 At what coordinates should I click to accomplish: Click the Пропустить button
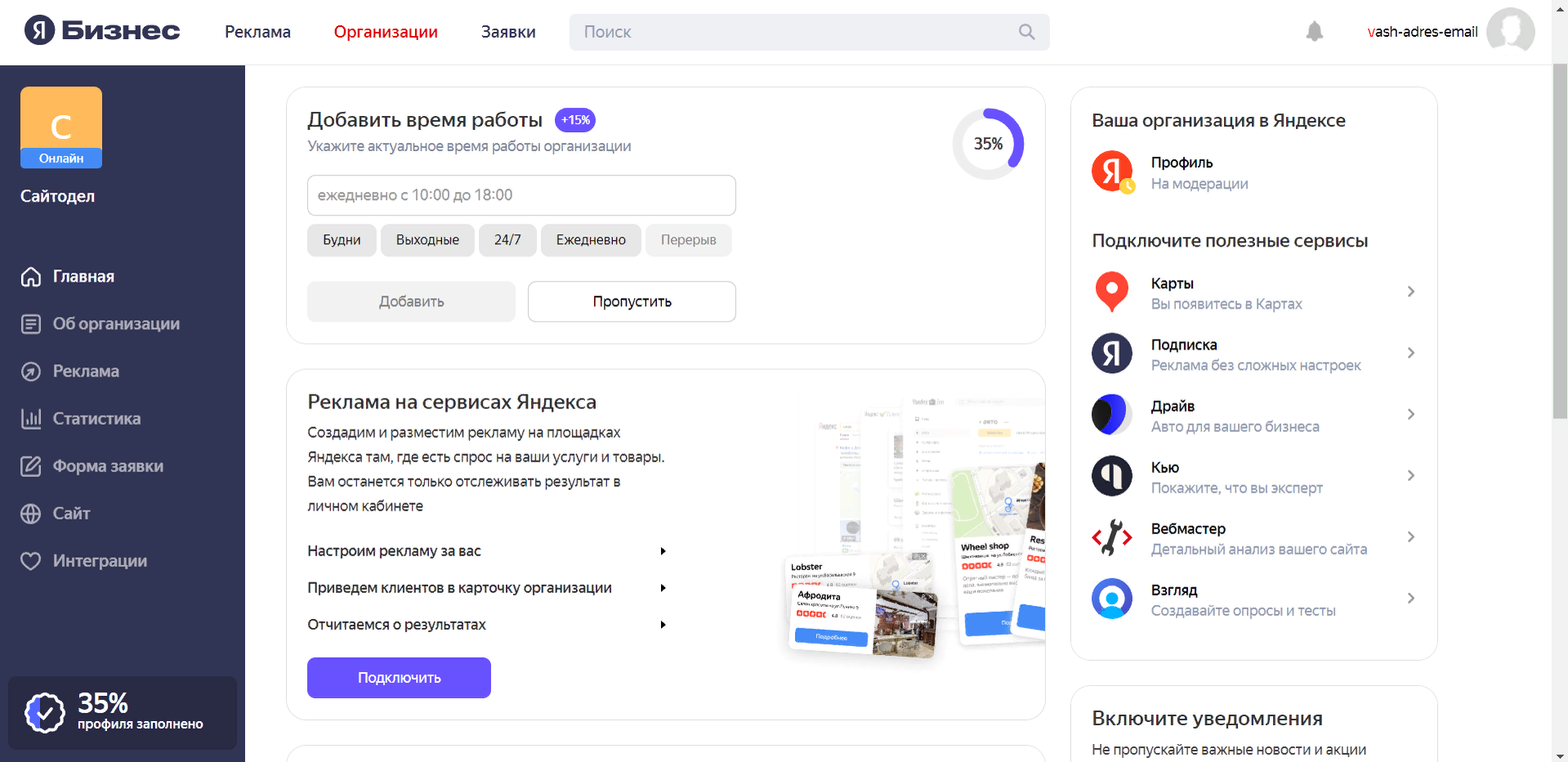click(632, 301)
